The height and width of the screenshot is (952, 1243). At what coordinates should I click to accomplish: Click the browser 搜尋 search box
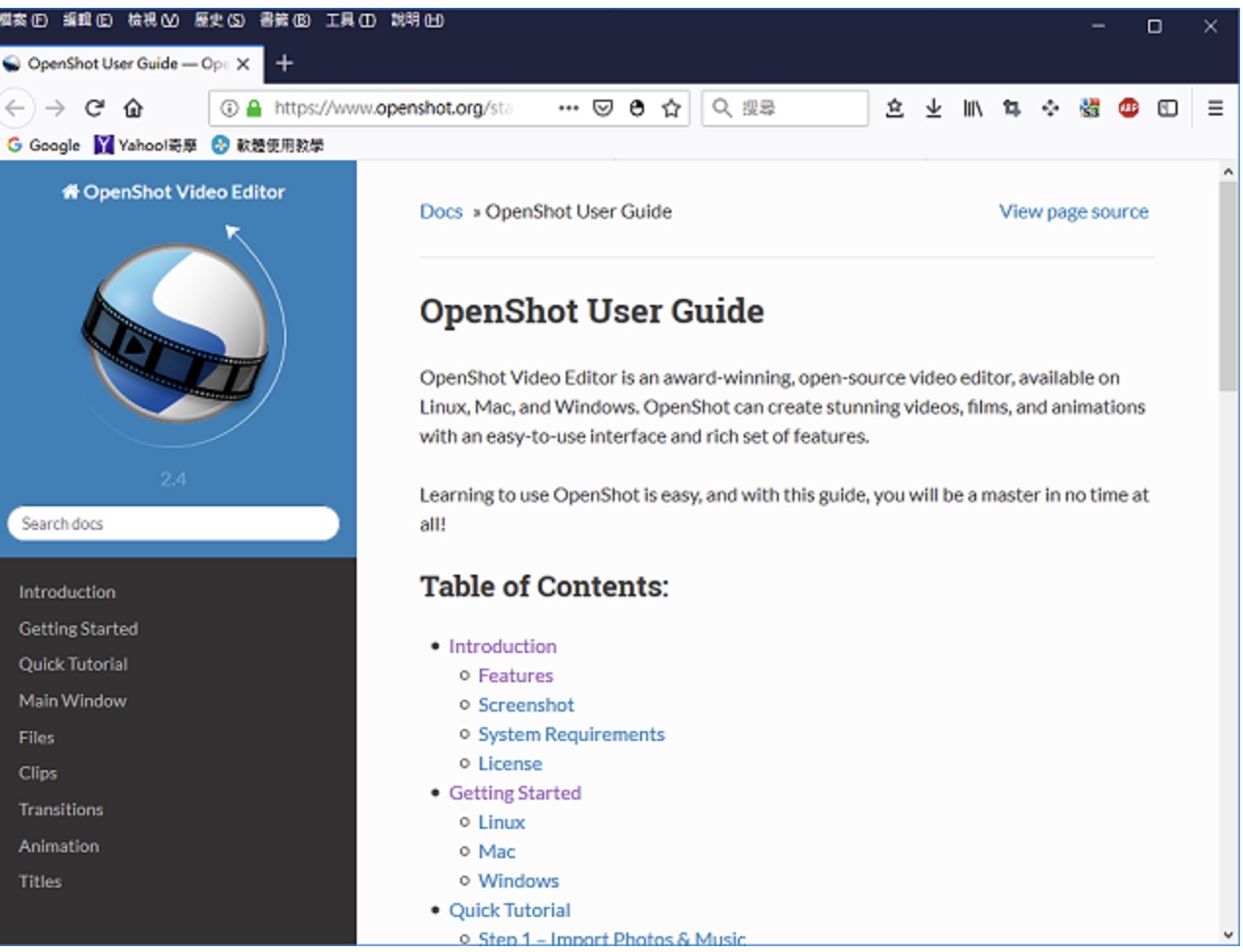pyautogui.click(x=785, y=108)
